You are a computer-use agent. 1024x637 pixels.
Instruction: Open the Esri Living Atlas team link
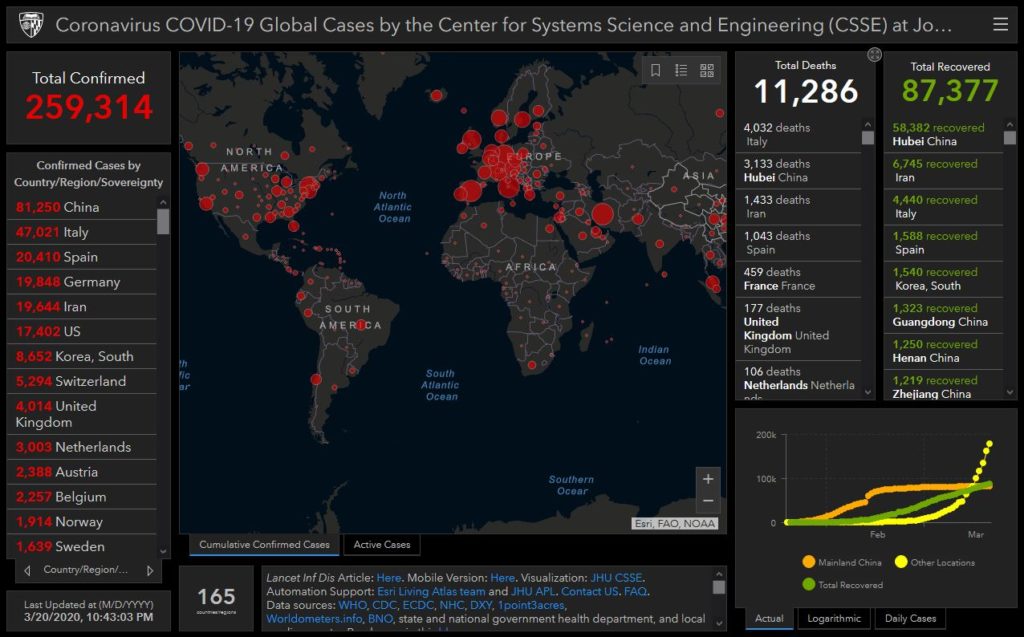pos(431,591)
